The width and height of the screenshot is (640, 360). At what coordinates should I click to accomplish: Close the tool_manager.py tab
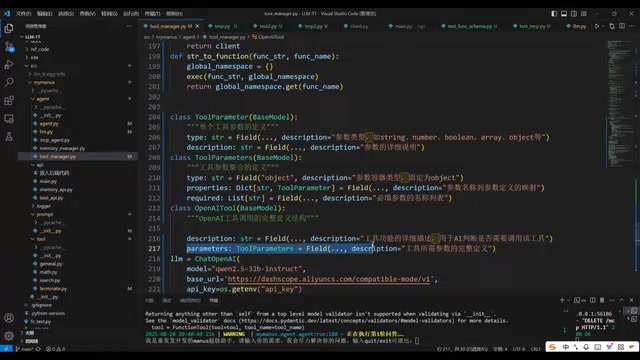[x=198, y=26]
